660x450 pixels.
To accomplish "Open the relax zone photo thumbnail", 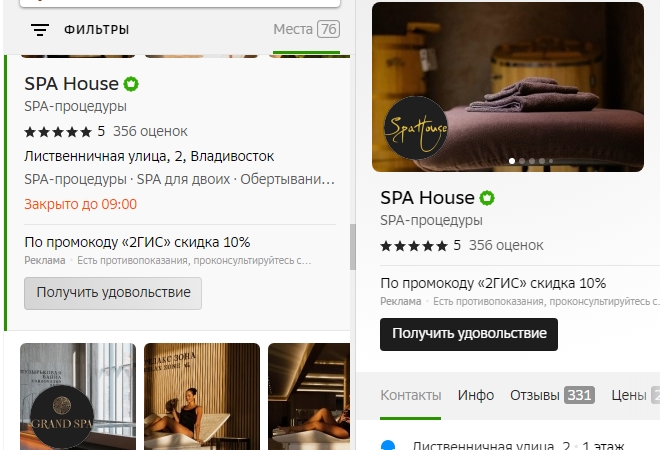I will pos(202,397).
